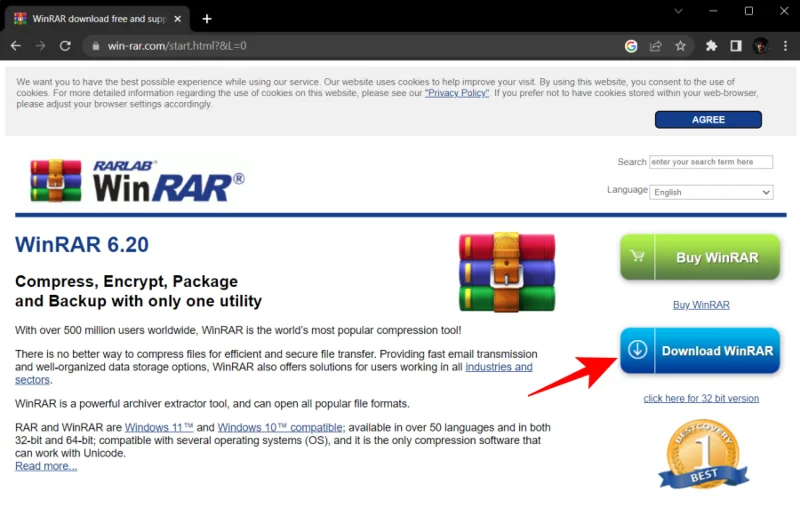
Task: Open the 32 bit version link
Action: coord(701,398)
